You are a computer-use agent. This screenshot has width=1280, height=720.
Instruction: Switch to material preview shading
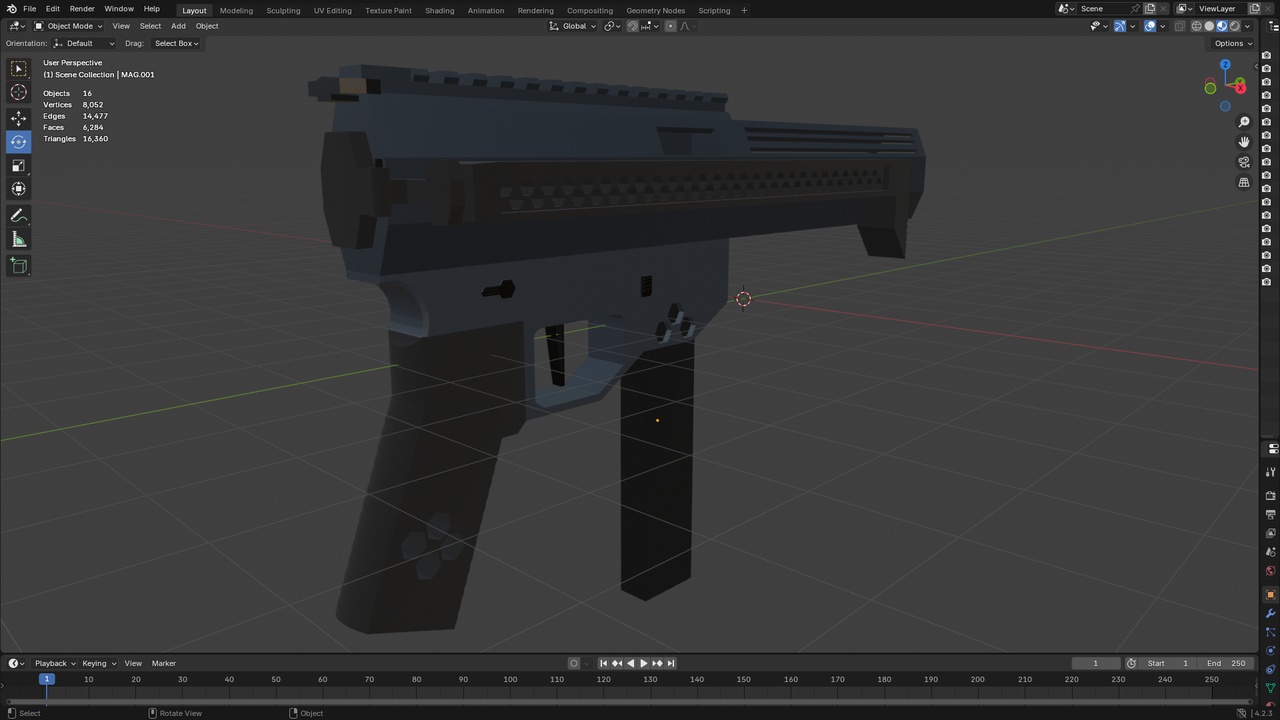coord(1222,26)
